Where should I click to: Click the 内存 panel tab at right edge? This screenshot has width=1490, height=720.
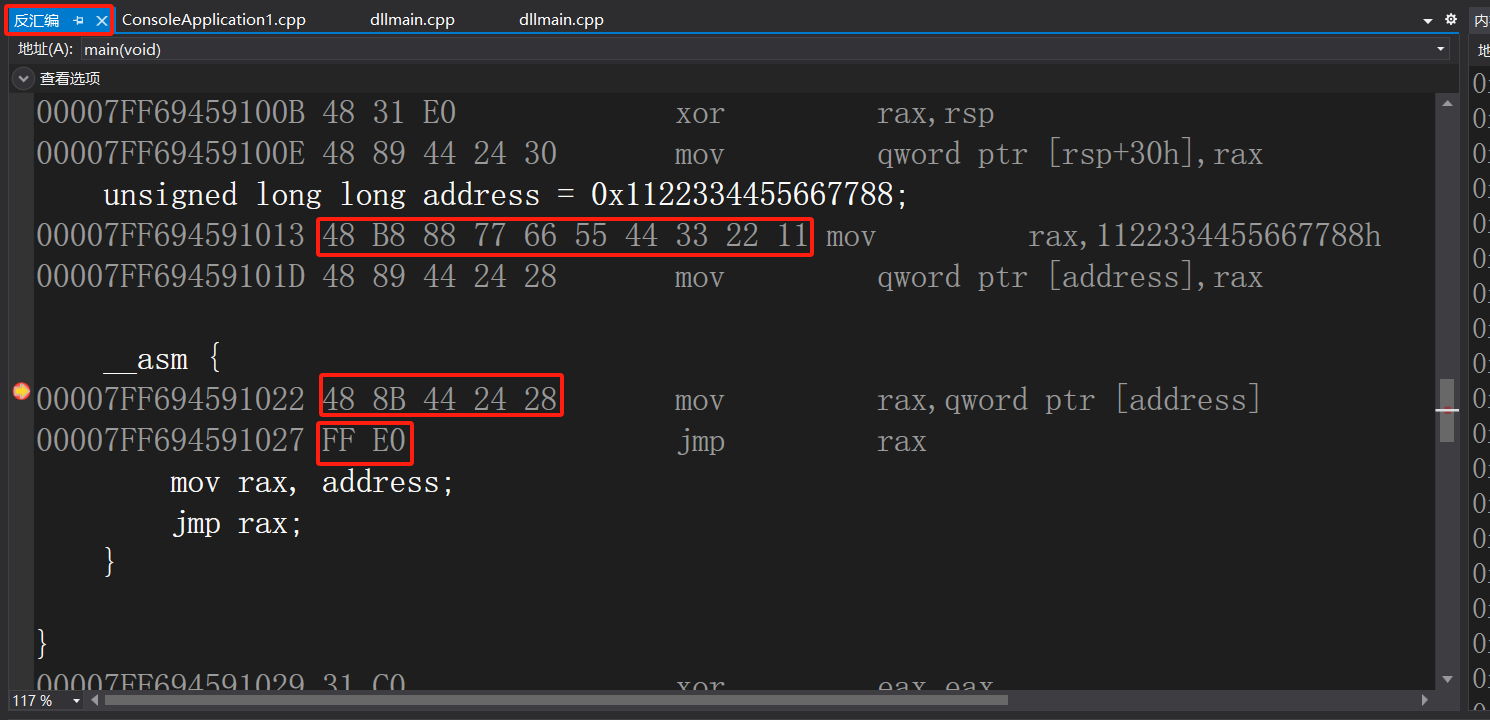(x=1481, y=20)
